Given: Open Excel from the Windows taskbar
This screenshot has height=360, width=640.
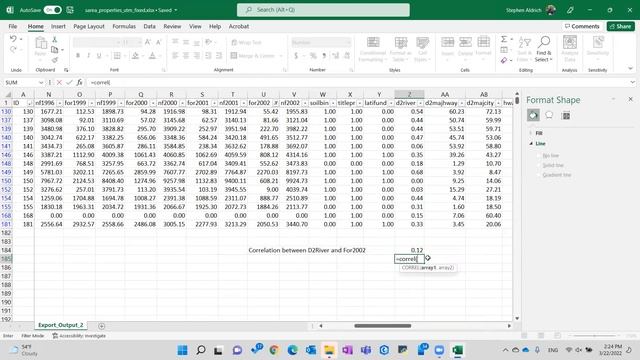Looking at the screenshot, I should pyautogui.click(x=458, y=350).
